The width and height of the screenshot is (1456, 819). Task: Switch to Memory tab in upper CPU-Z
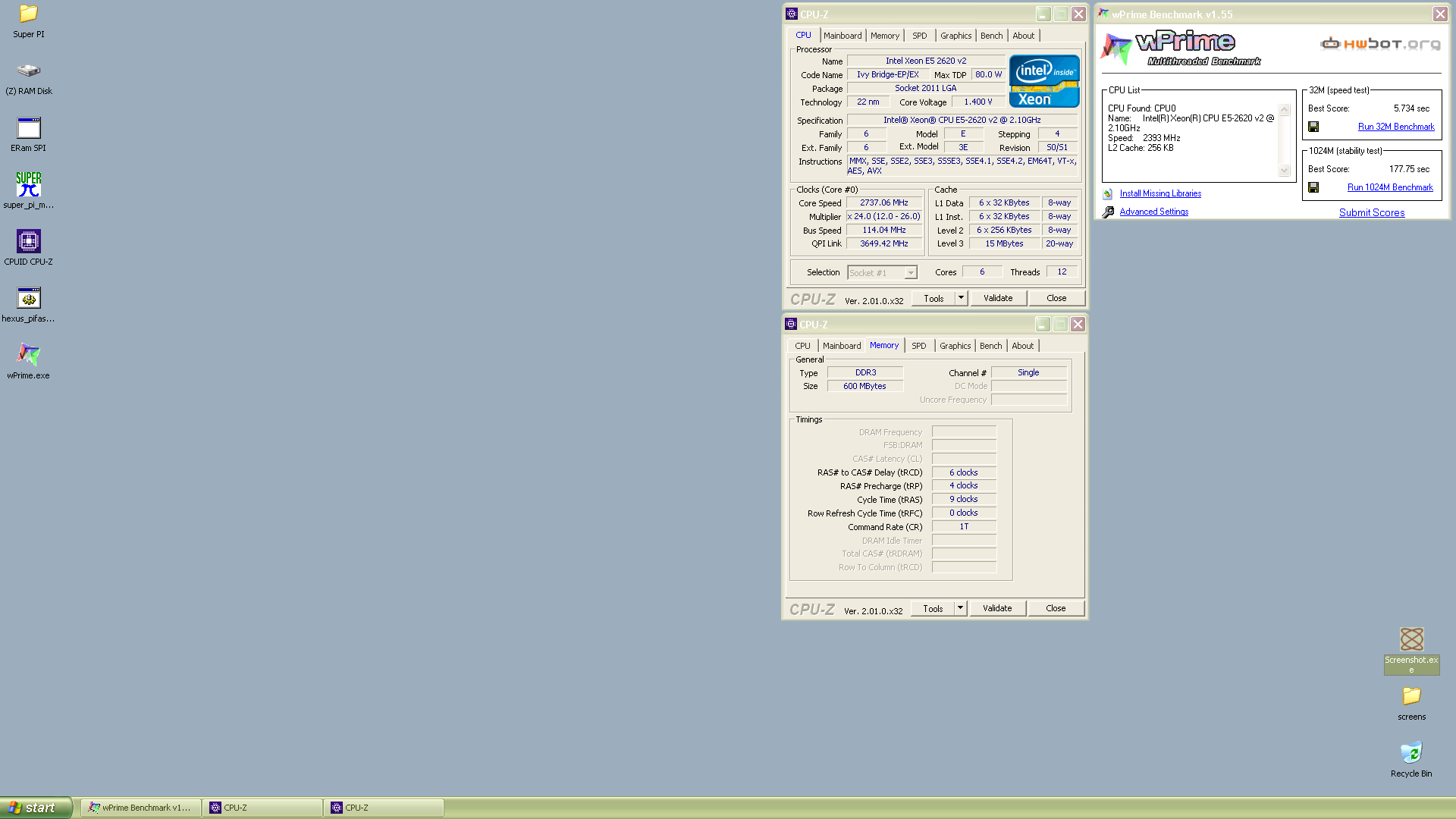tap(885, 36)
